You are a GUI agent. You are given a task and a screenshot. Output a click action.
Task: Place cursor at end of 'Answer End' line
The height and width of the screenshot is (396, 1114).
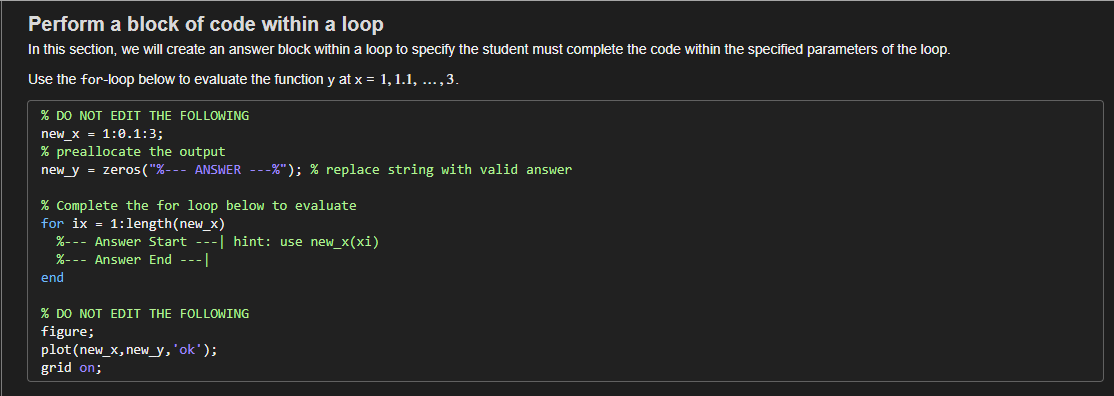207,259
